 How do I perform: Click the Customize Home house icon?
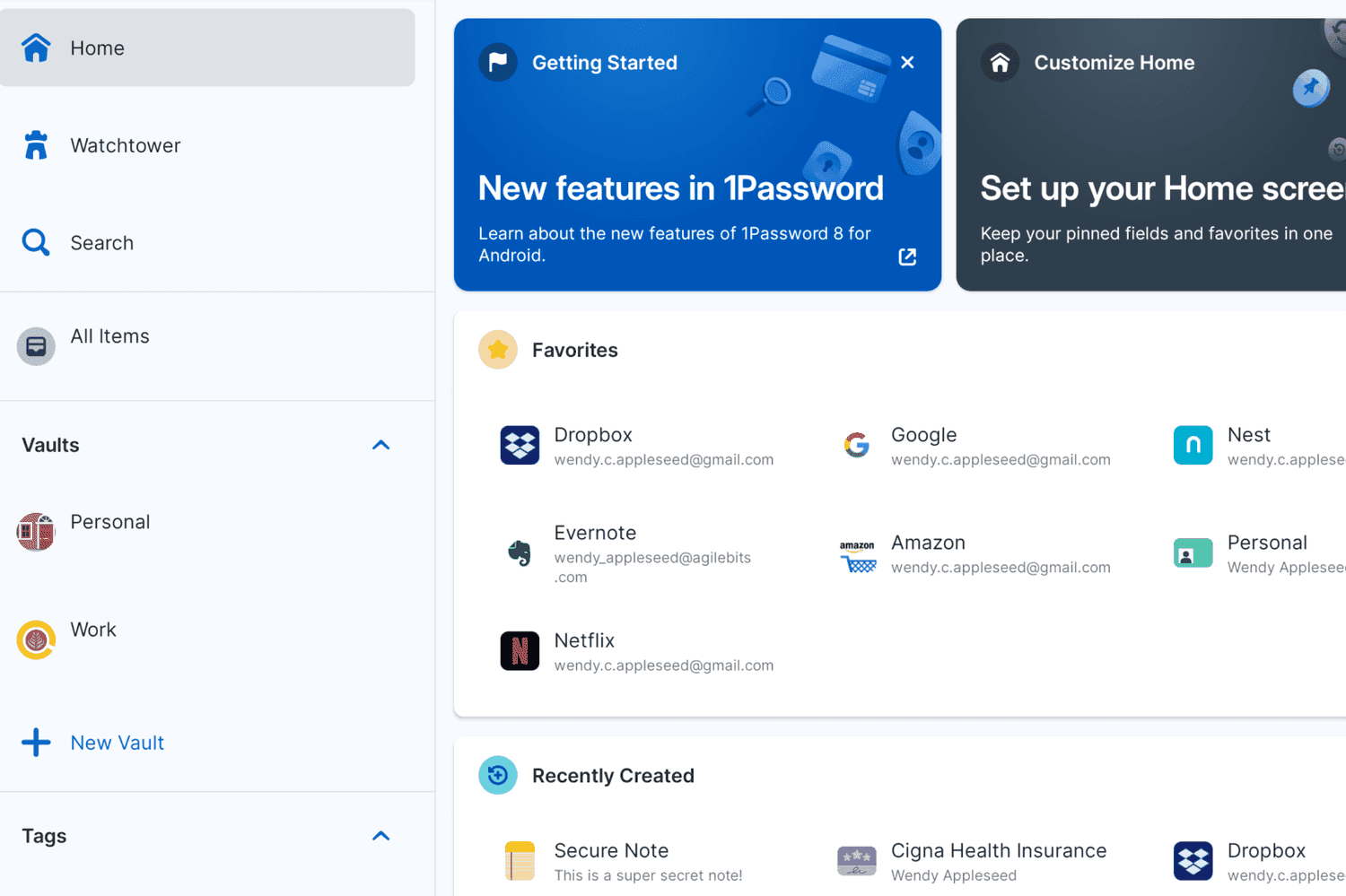pyautogui.click(x=1000, y=62)
